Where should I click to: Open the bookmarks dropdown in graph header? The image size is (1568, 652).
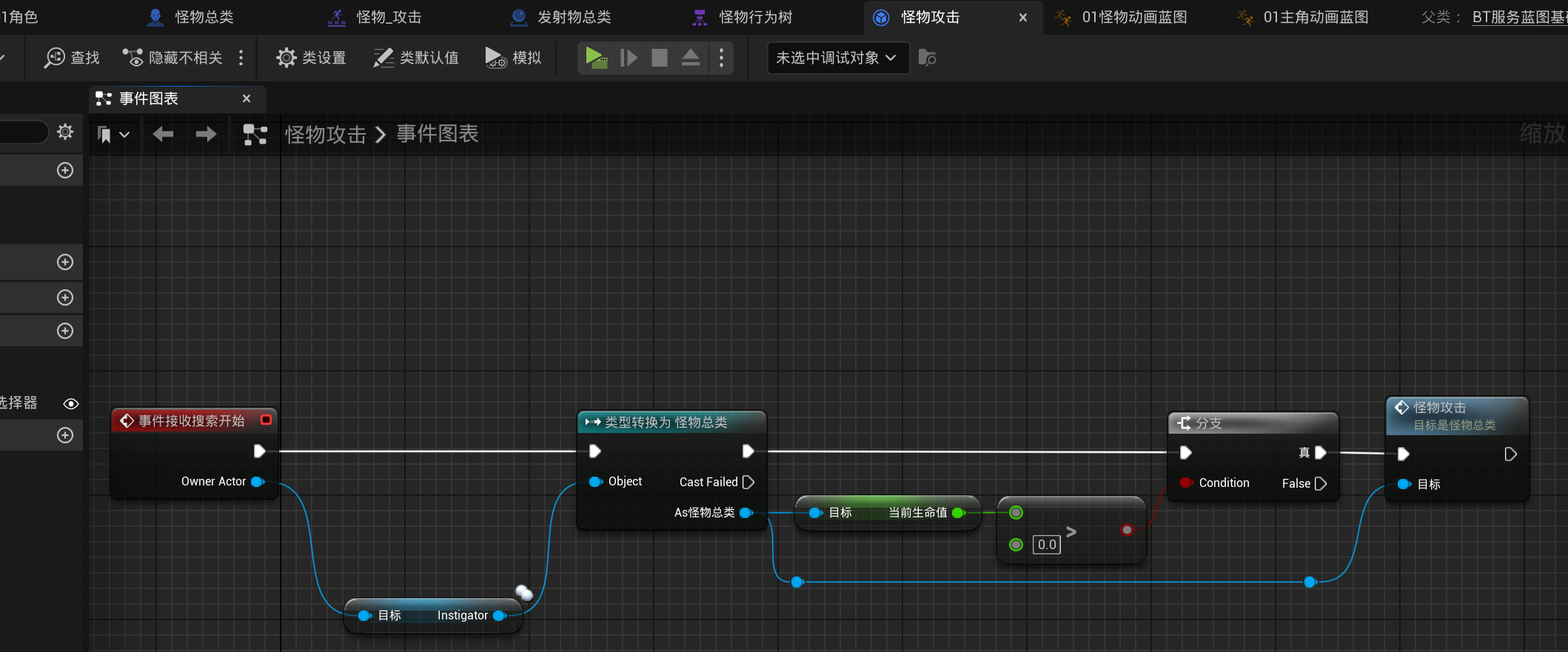113,135
